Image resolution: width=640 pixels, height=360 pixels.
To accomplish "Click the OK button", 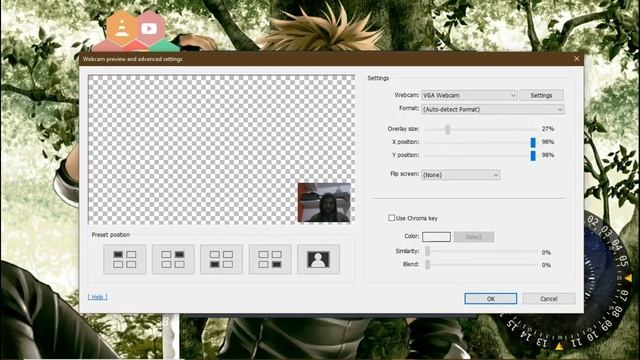I will [491, 298].
